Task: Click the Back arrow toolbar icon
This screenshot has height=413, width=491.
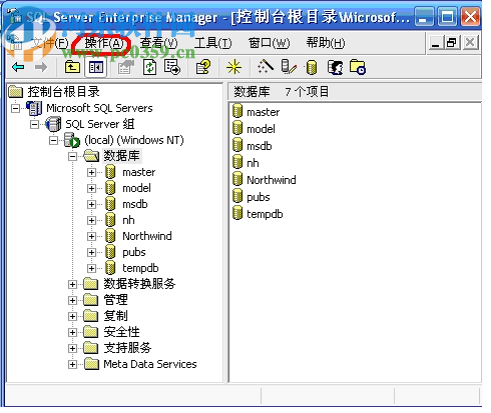Action: click(x=18, y=68)
